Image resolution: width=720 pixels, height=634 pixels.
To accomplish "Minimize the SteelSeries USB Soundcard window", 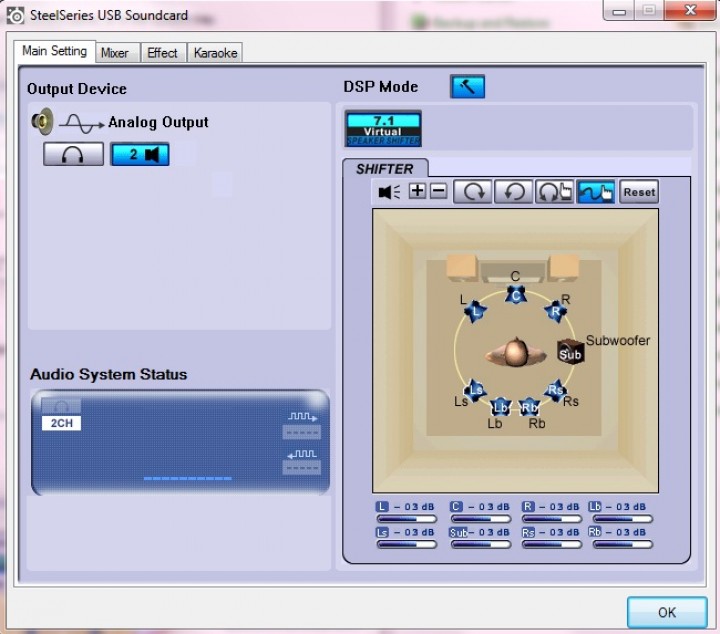I will 619,11.
